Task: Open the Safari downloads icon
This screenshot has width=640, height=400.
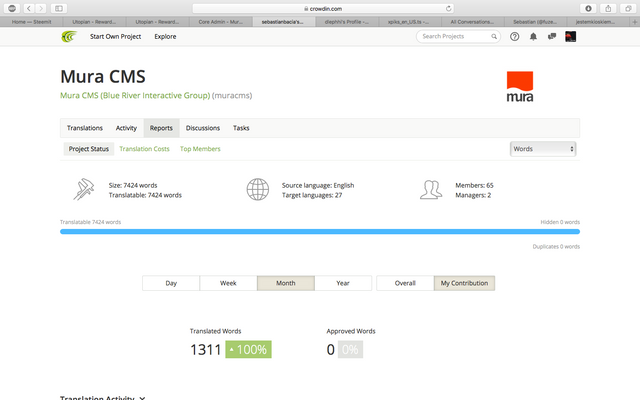Action: tap(588, 8)
